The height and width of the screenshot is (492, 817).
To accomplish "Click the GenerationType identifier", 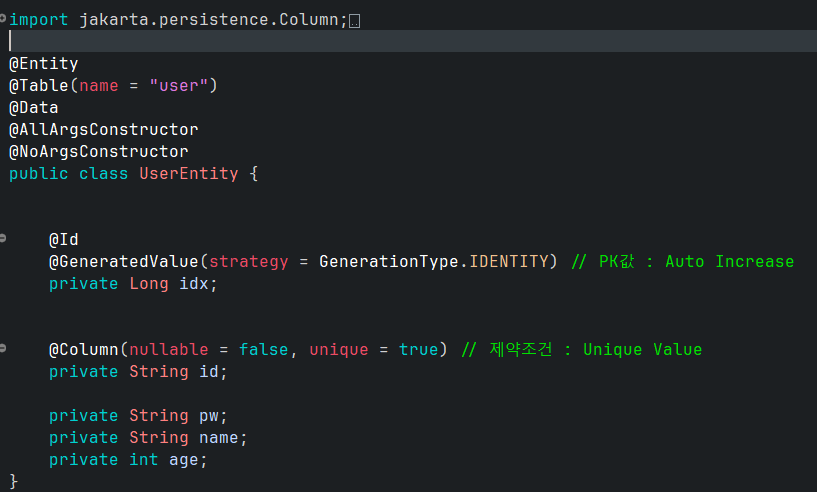I will click(x=389, y=262).
